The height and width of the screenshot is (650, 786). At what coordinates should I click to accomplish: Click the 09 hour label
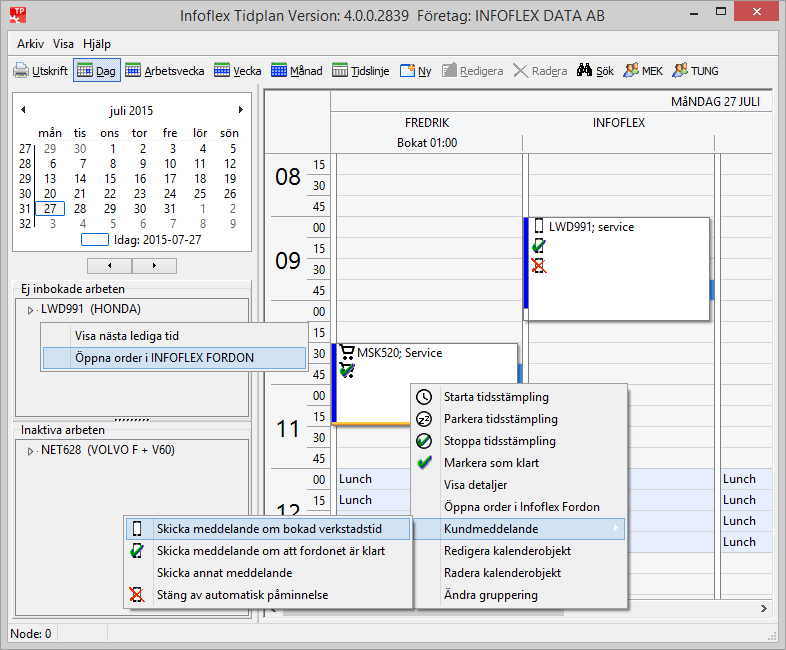[x=288, y=261]
